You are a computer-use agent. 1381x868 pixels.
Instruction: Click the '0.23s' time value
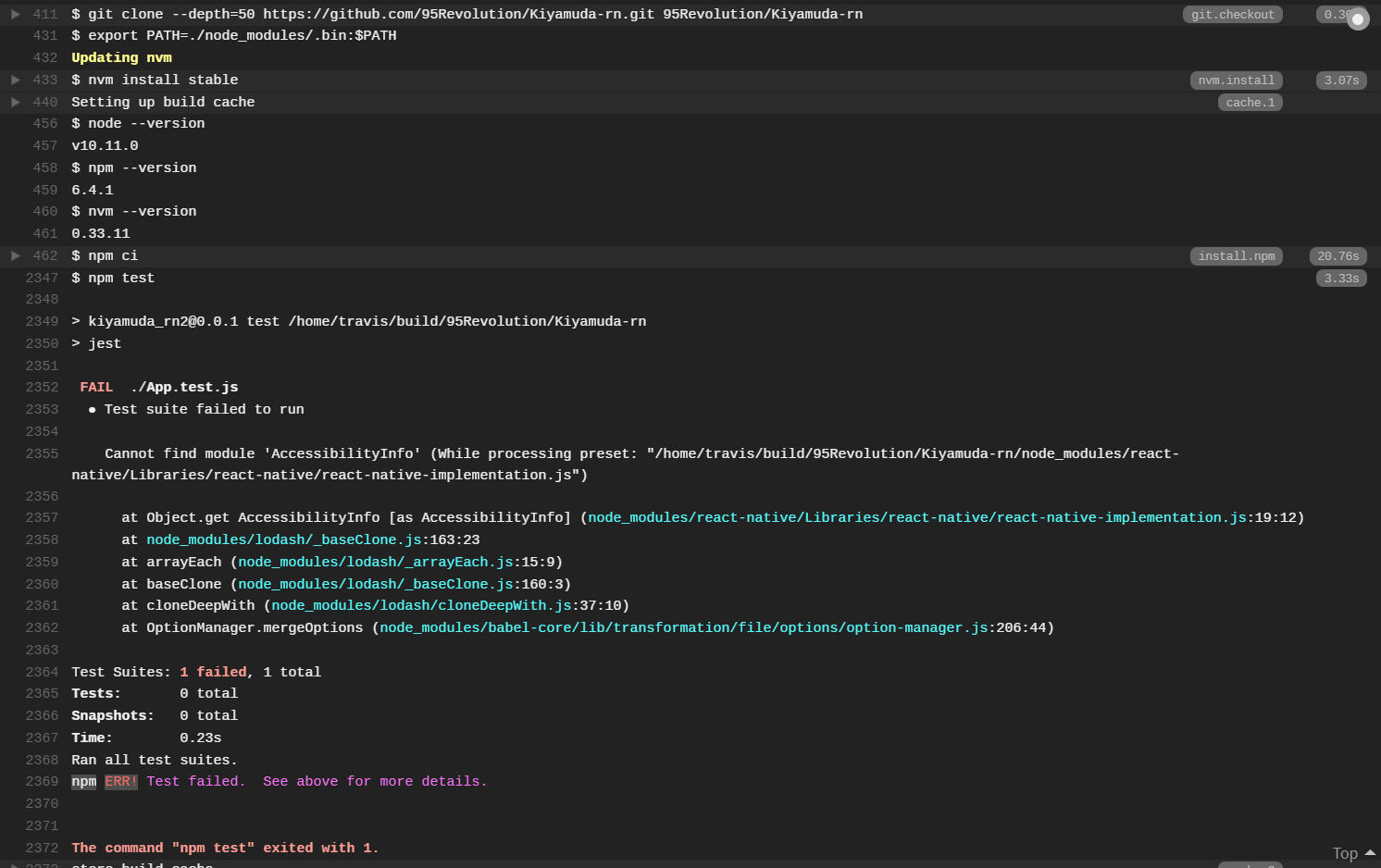(201, 738)
